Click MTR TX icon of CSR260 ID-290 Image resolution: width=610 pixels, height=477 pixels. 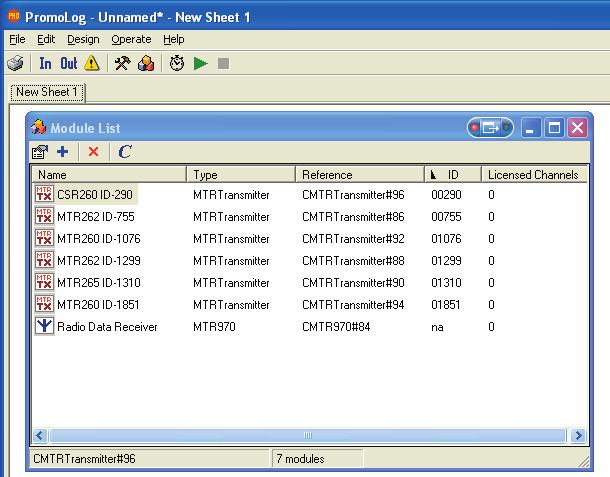pos(44,194)
